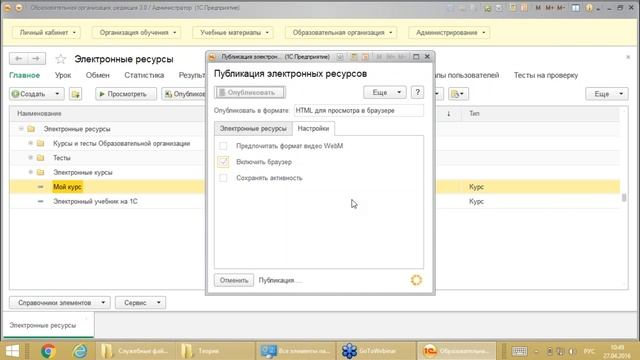The width and height of the screenshot is (640, 360).
Task: Click the M+ button in main title bar
Action: pyautogui.click(x=549, y=8)
